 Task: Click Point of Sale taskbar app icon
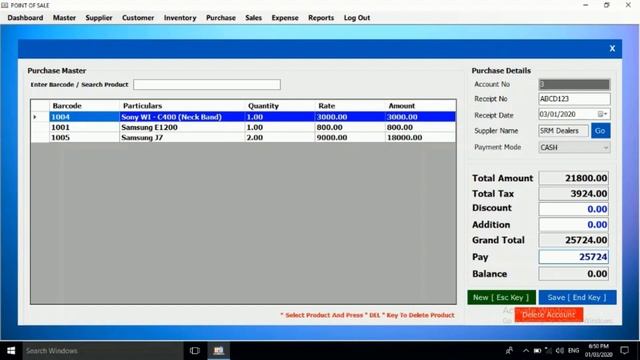[219, 351]
